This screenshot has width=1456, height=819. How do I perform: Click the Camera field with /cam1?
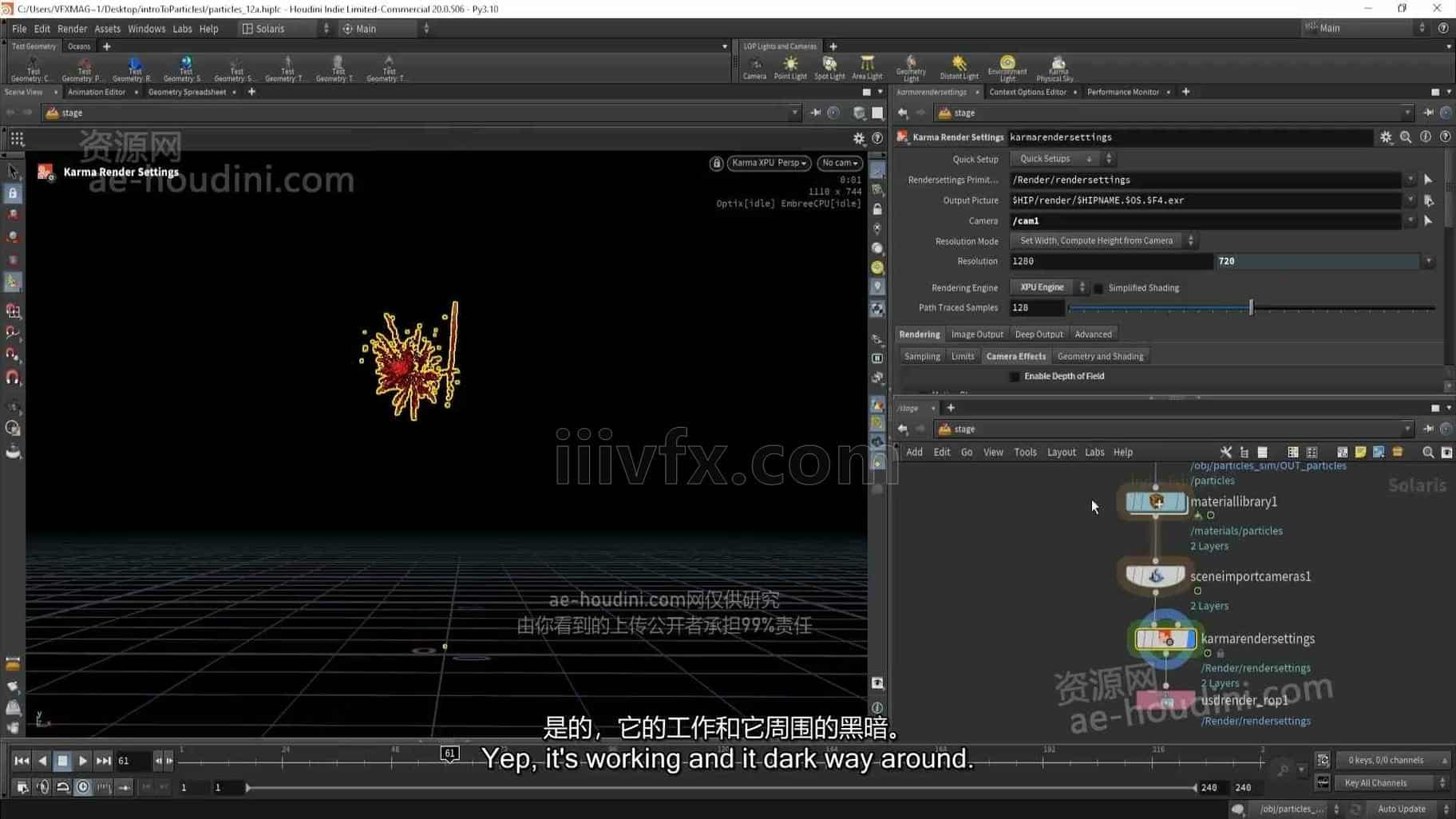[1205, 221]
